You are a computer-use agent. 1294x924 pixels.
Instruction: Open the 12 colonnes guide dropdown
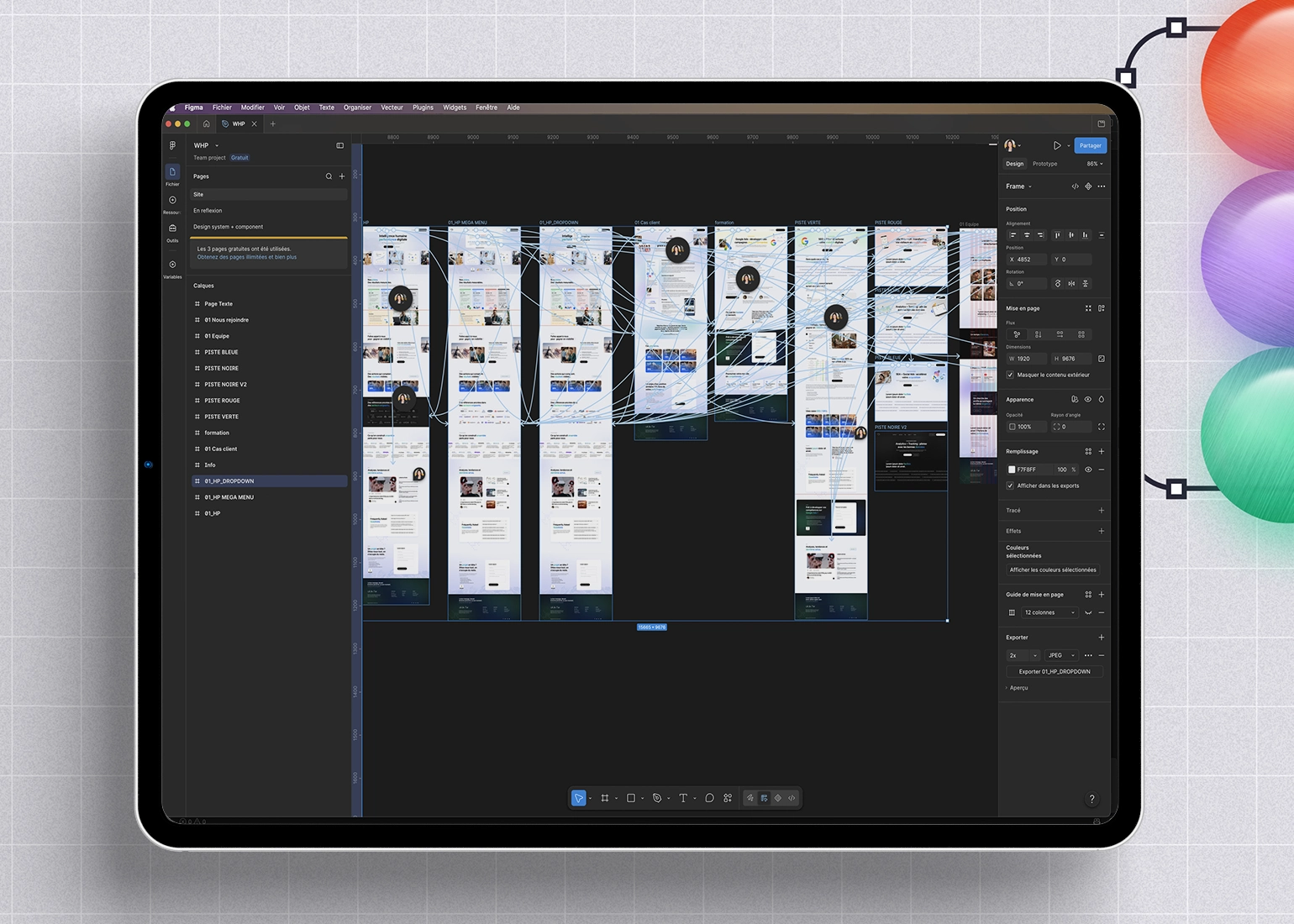(x=1049, y=612)
